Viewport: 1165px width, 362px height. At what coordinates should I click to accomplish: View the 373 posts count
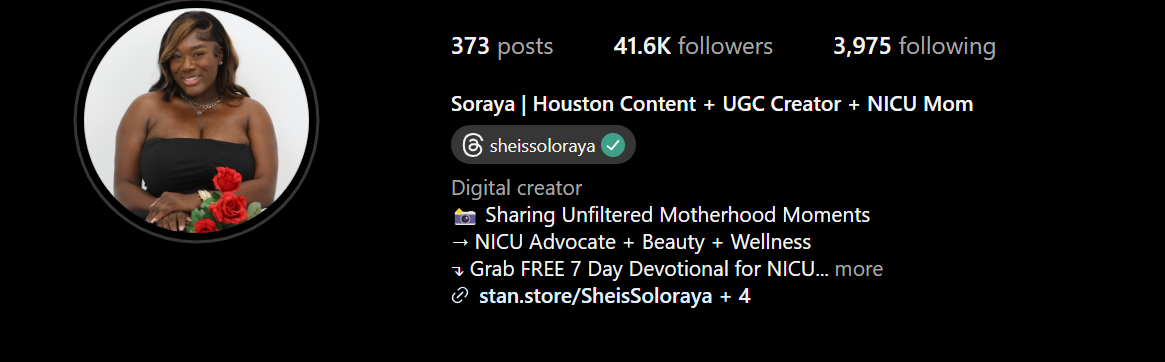click(502, 46)
